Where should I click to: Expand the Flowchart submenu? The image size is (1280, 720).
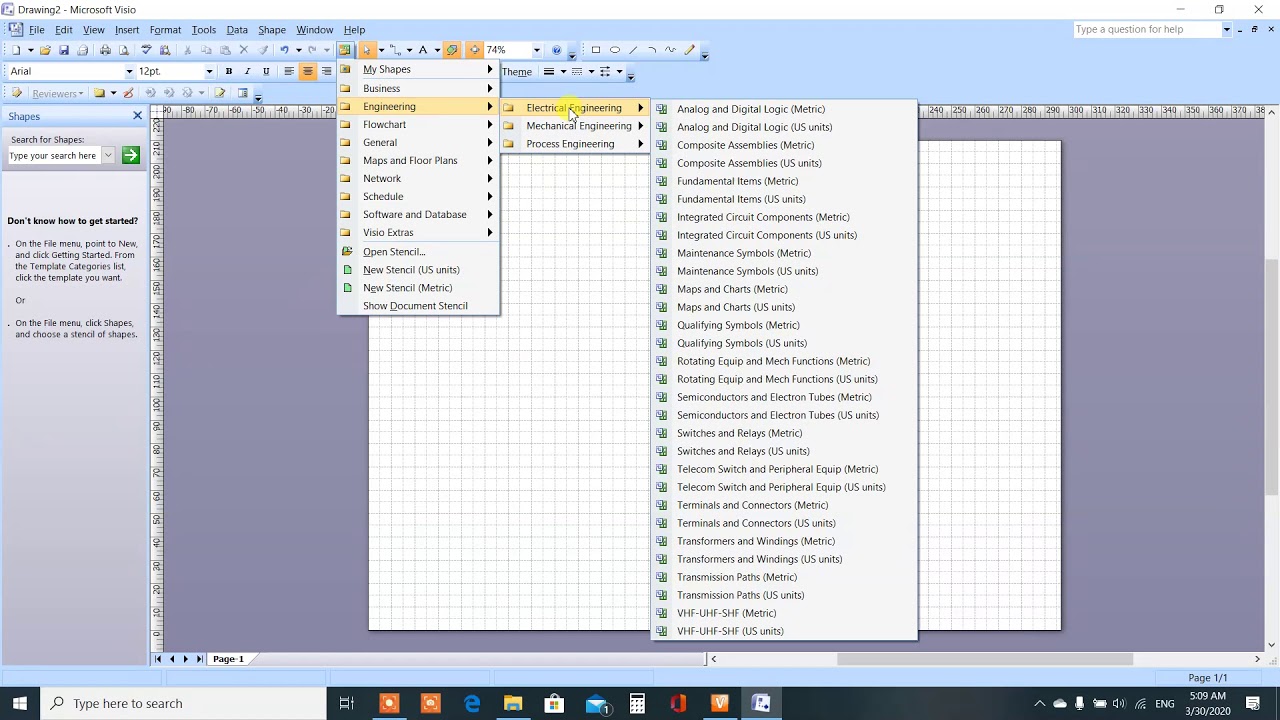click(x=418, y=125)
